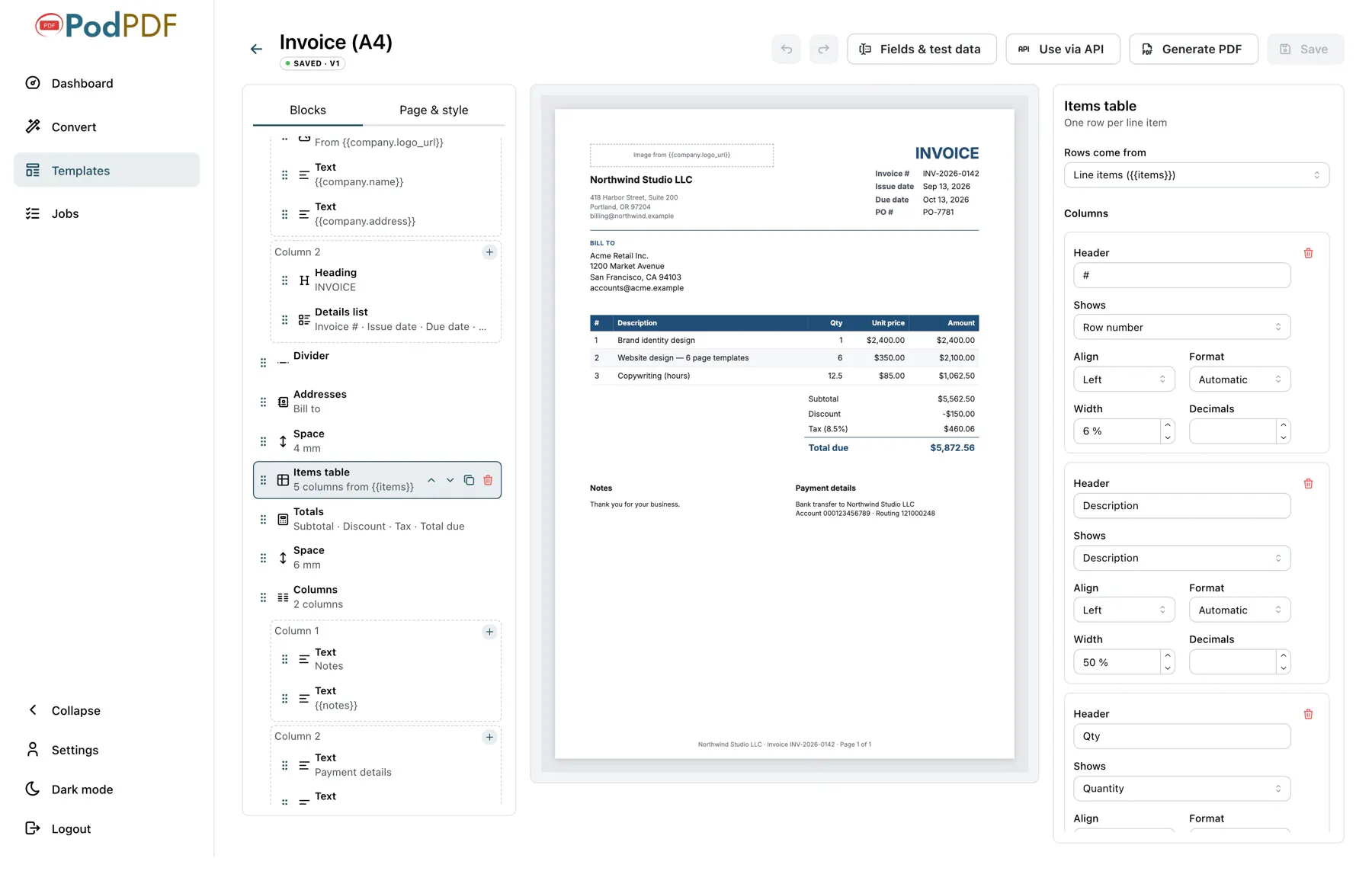Switch to the Blocks tab
The height and width of the screenshot is (871, 1372).
point(307,110)
